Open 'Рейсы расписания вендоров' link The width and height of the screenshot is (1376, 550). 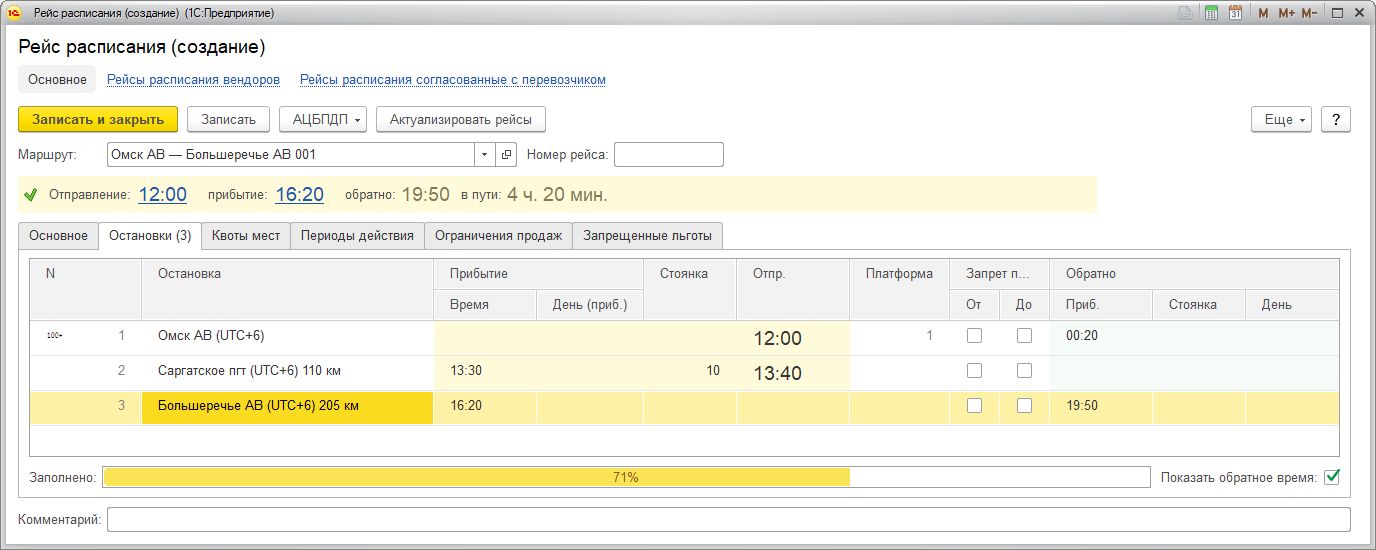click(193, 79)
